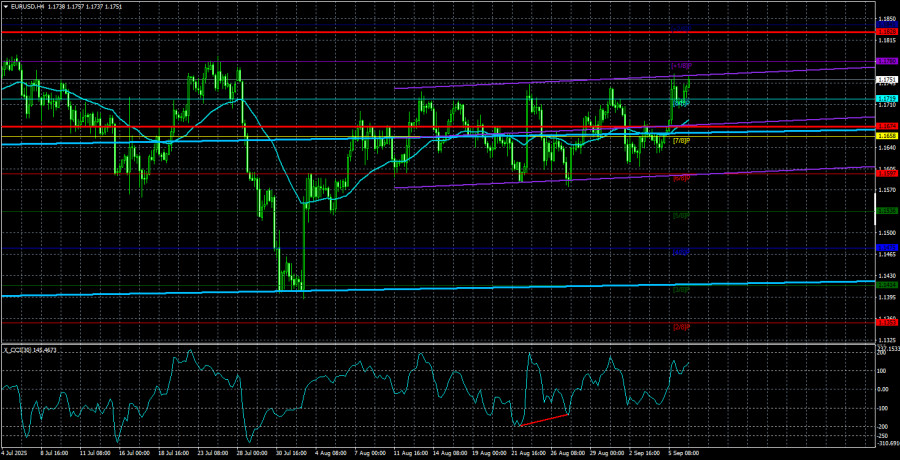Select the purple 1.1780 price level tag
900x460 pixels.
click(885, 61)
